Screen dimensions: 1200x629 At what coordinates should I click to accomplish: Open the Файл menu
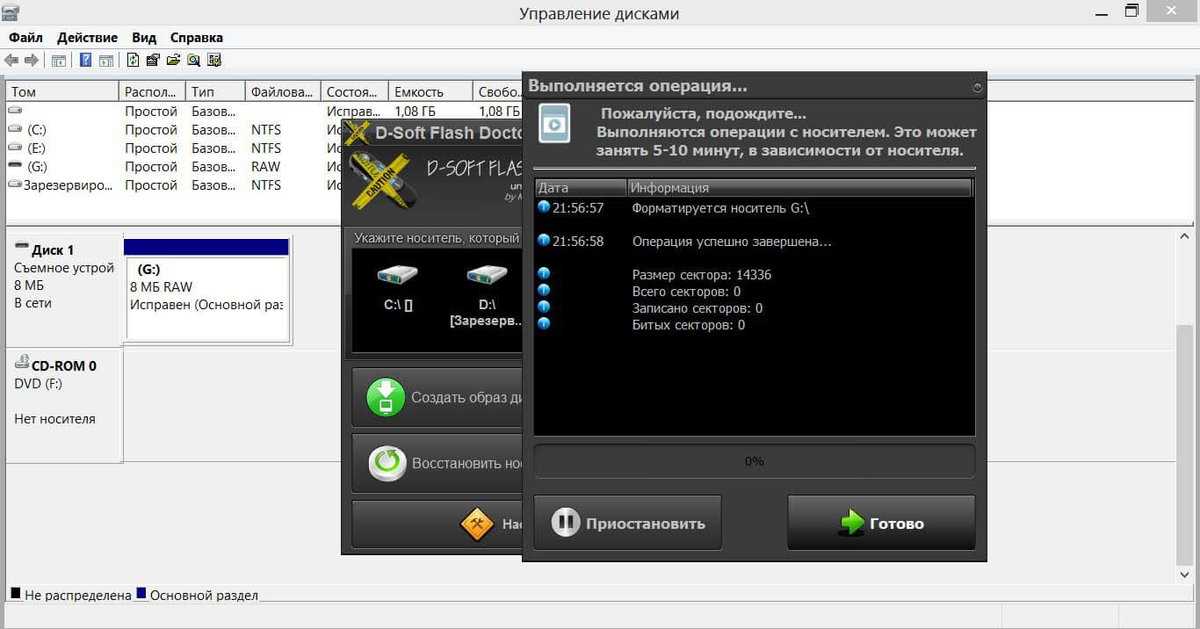25,37
